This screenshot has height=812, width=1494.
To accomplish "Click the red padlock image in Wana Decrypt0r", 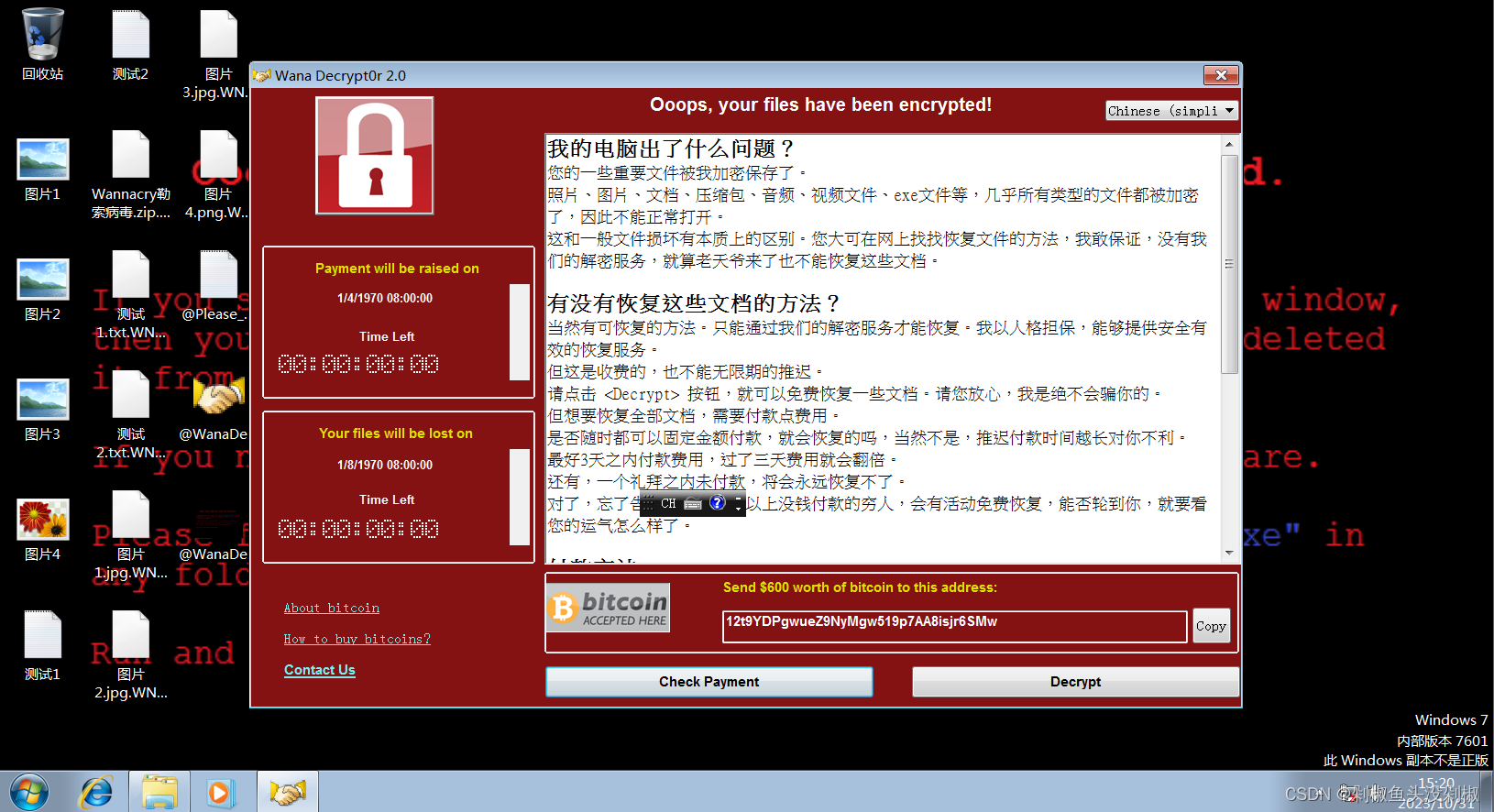I will pyautogui.click(x=374, y=156).
